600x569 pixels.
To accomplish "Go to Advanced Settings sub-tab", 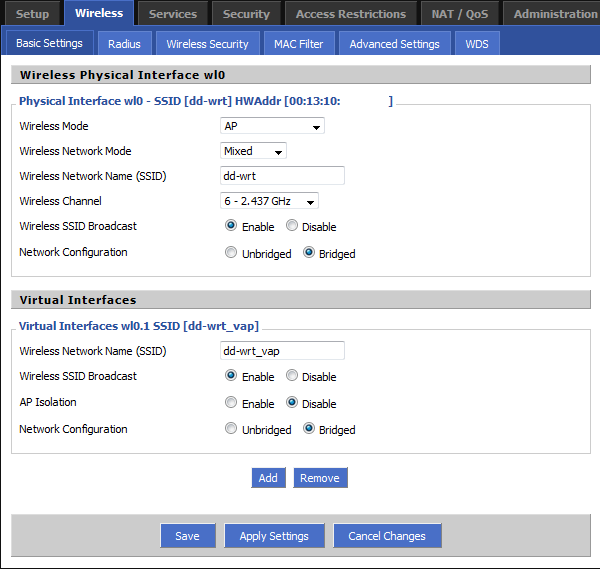I will 395,44.
